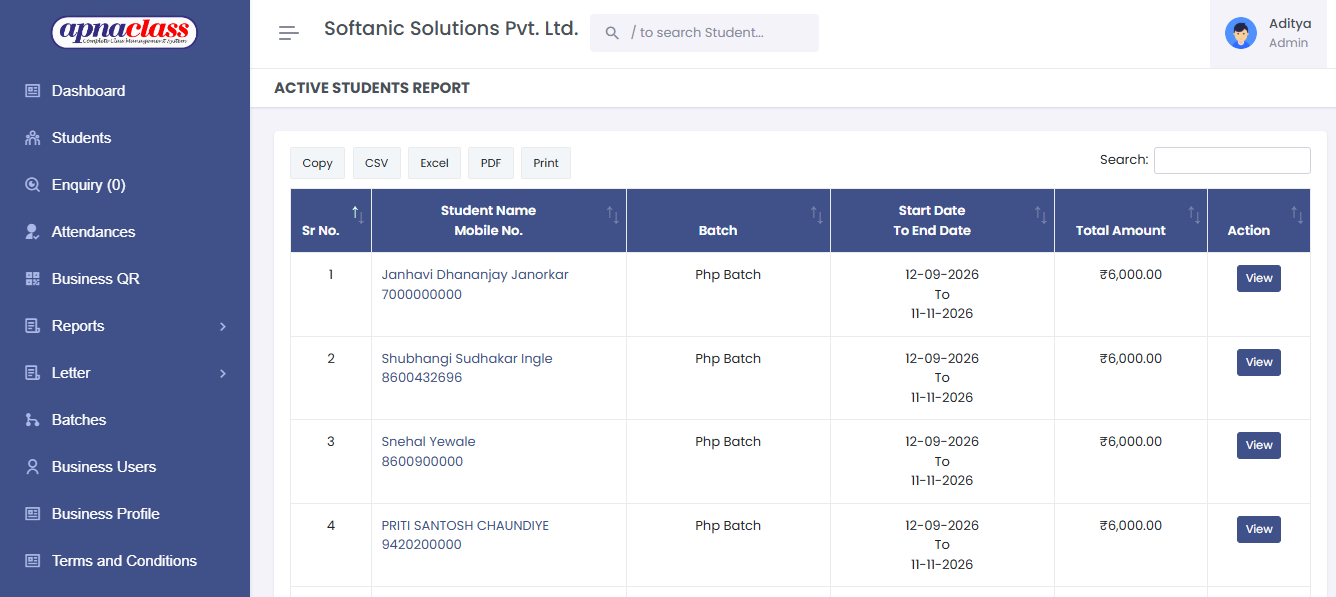
Task: View Janhavi Dhananjay Janorkar's record
Action: click(1259, 279)
